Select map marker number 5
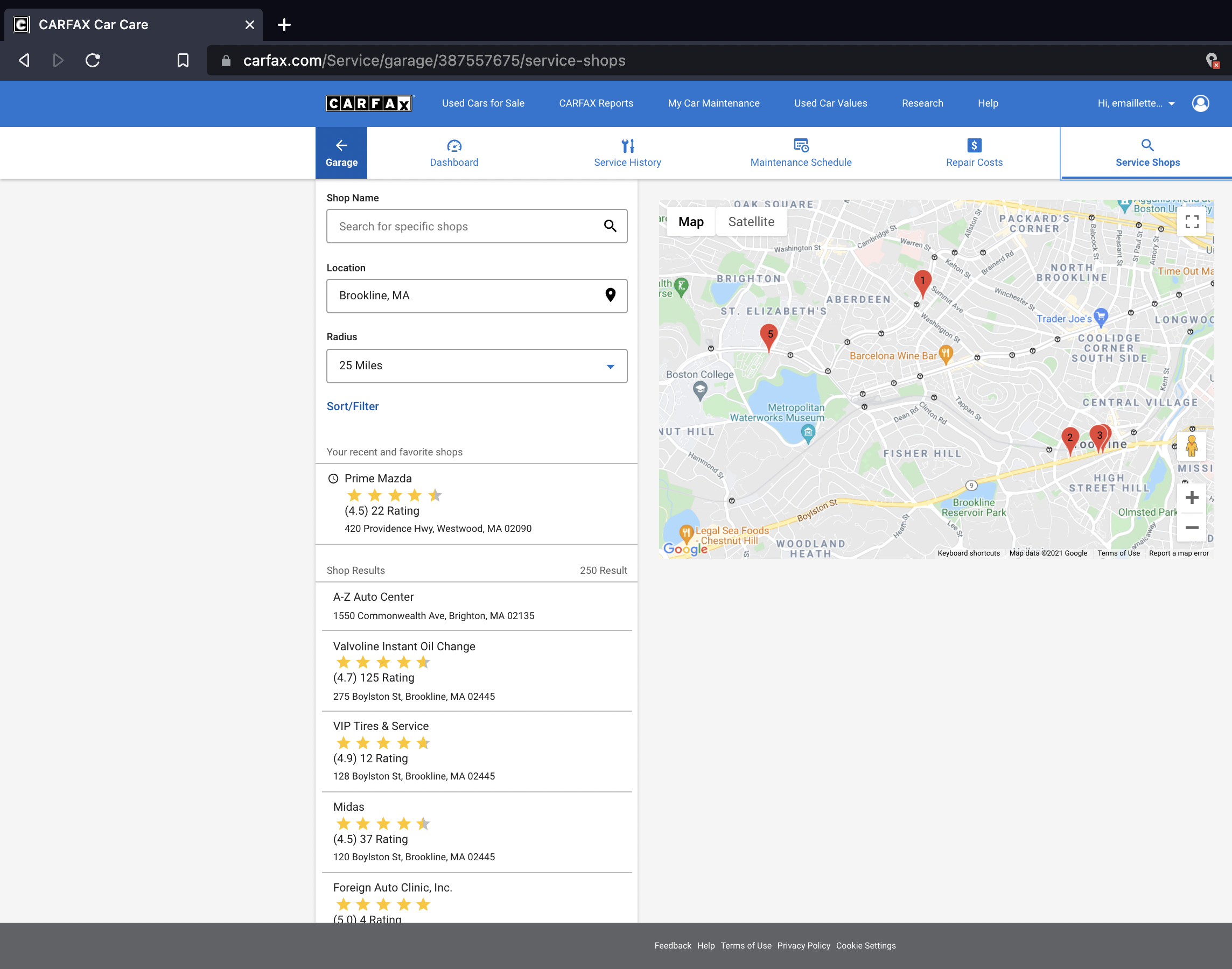This screenshot has width=1232, height=969. [769, 338]
